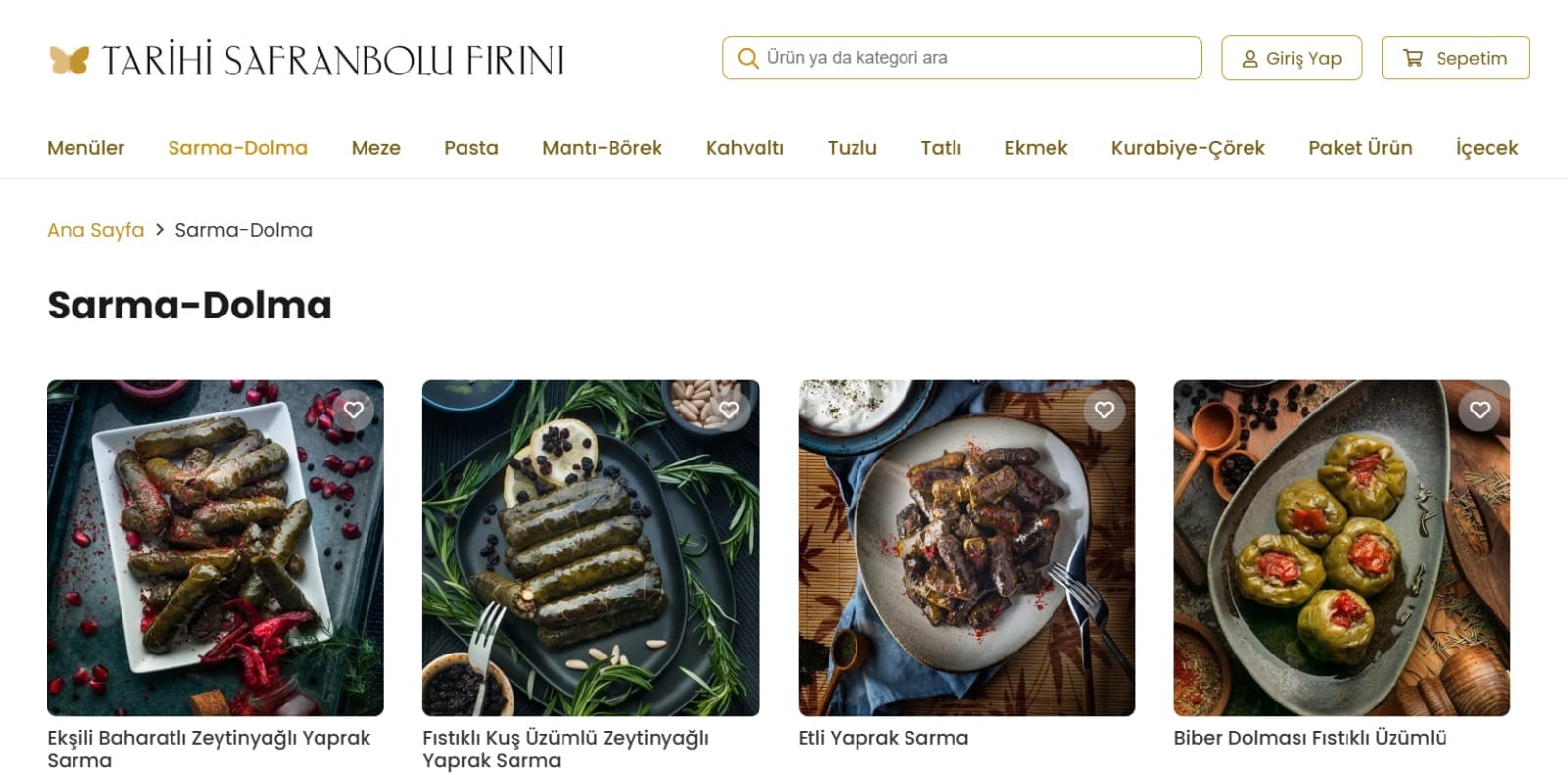Click the Tarihi Safranbolu Fırını site title
1568x775 pixels.
click(x=333, y=61)
